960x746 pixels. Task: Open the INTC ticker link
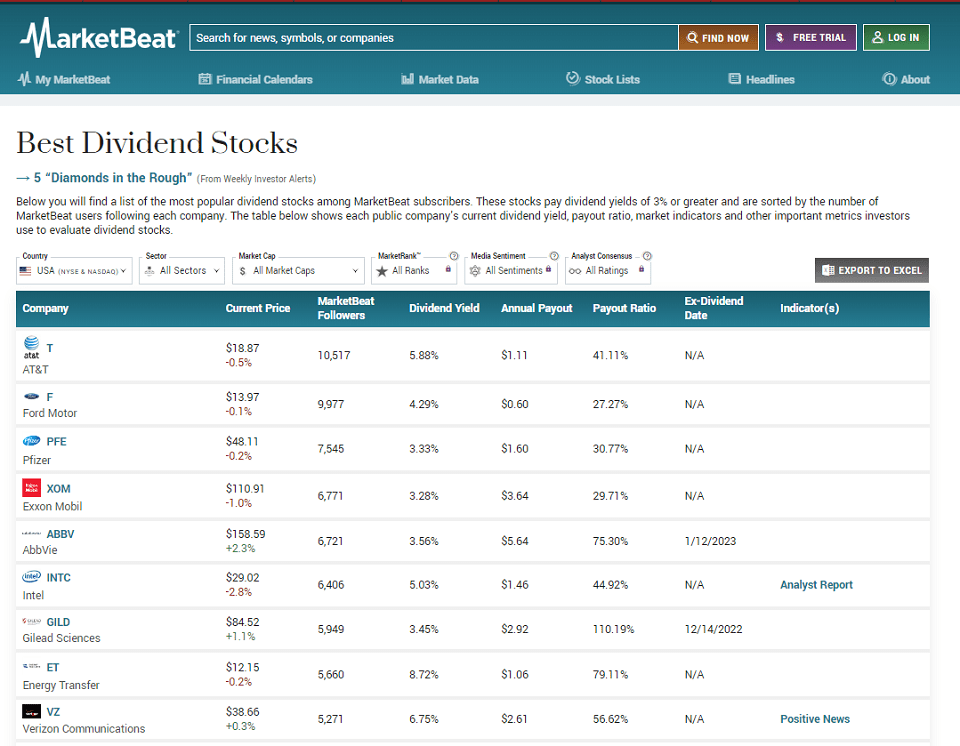pyautogui.click(x=58, y=578)
